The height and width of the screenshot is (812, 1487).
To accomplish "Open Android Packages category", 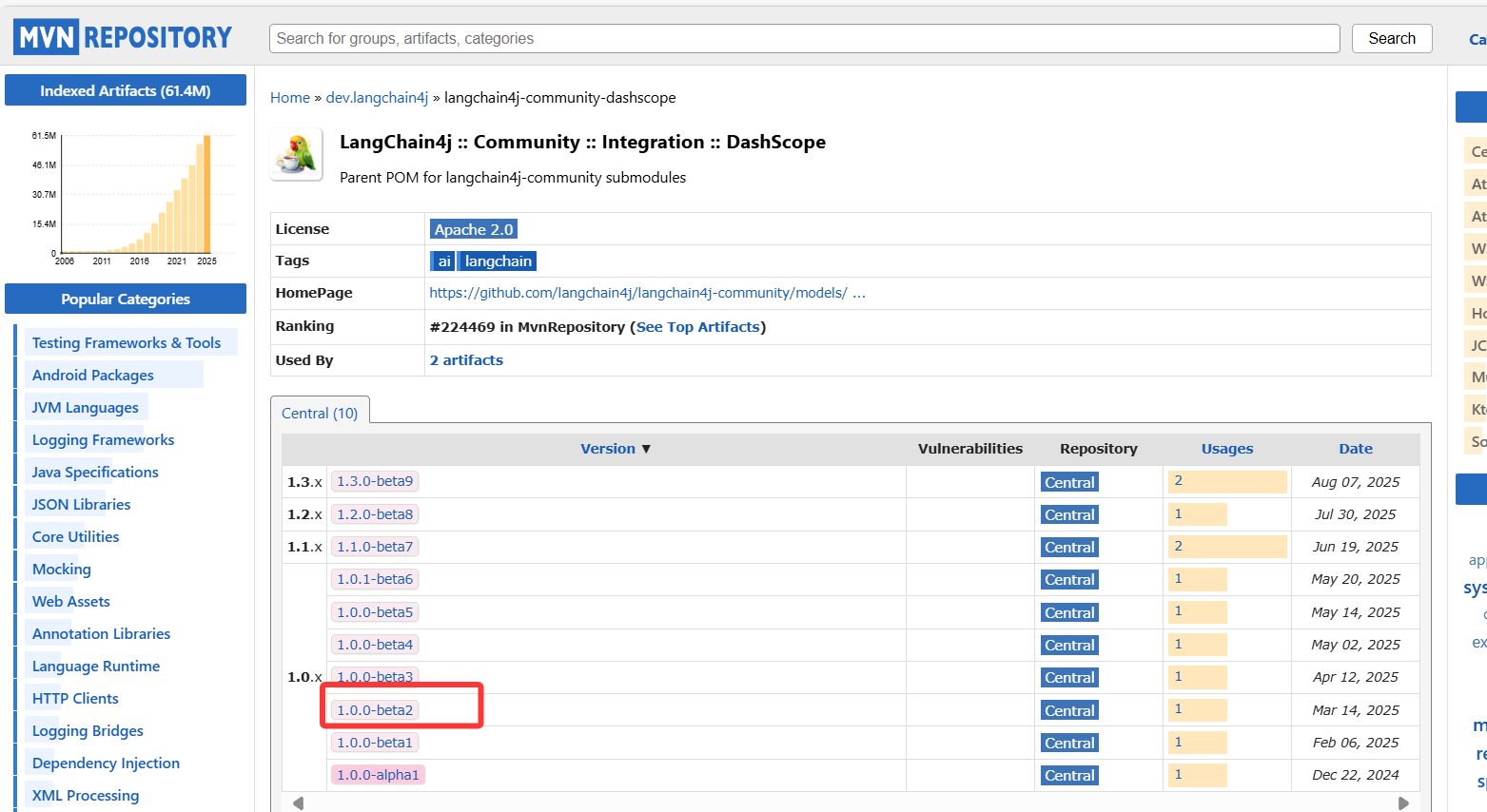I will pyautogui.click(x=93, y=375).
